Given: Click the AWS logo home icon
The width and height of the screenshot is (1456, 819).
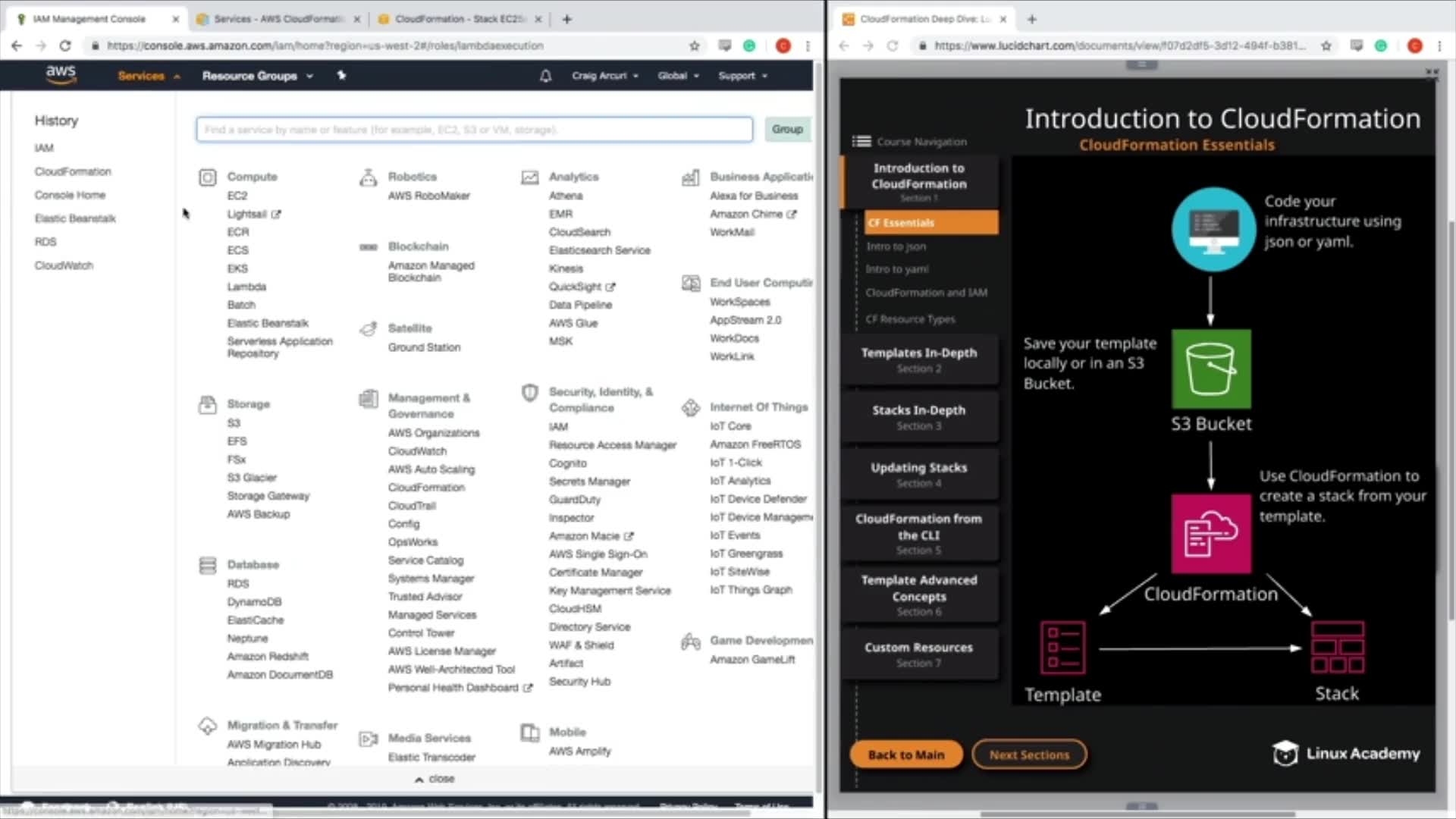Looking at the screenshot, I should coord(61,74).
